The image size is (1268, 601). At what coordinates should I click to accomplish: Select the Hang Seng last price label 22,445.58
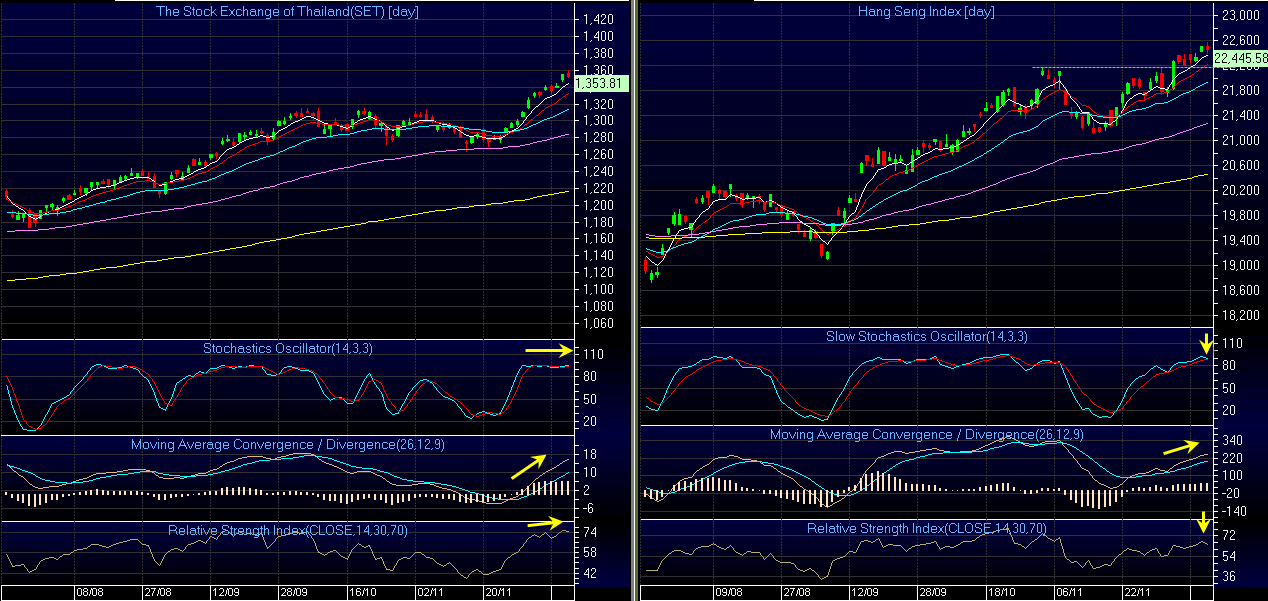1239,58
